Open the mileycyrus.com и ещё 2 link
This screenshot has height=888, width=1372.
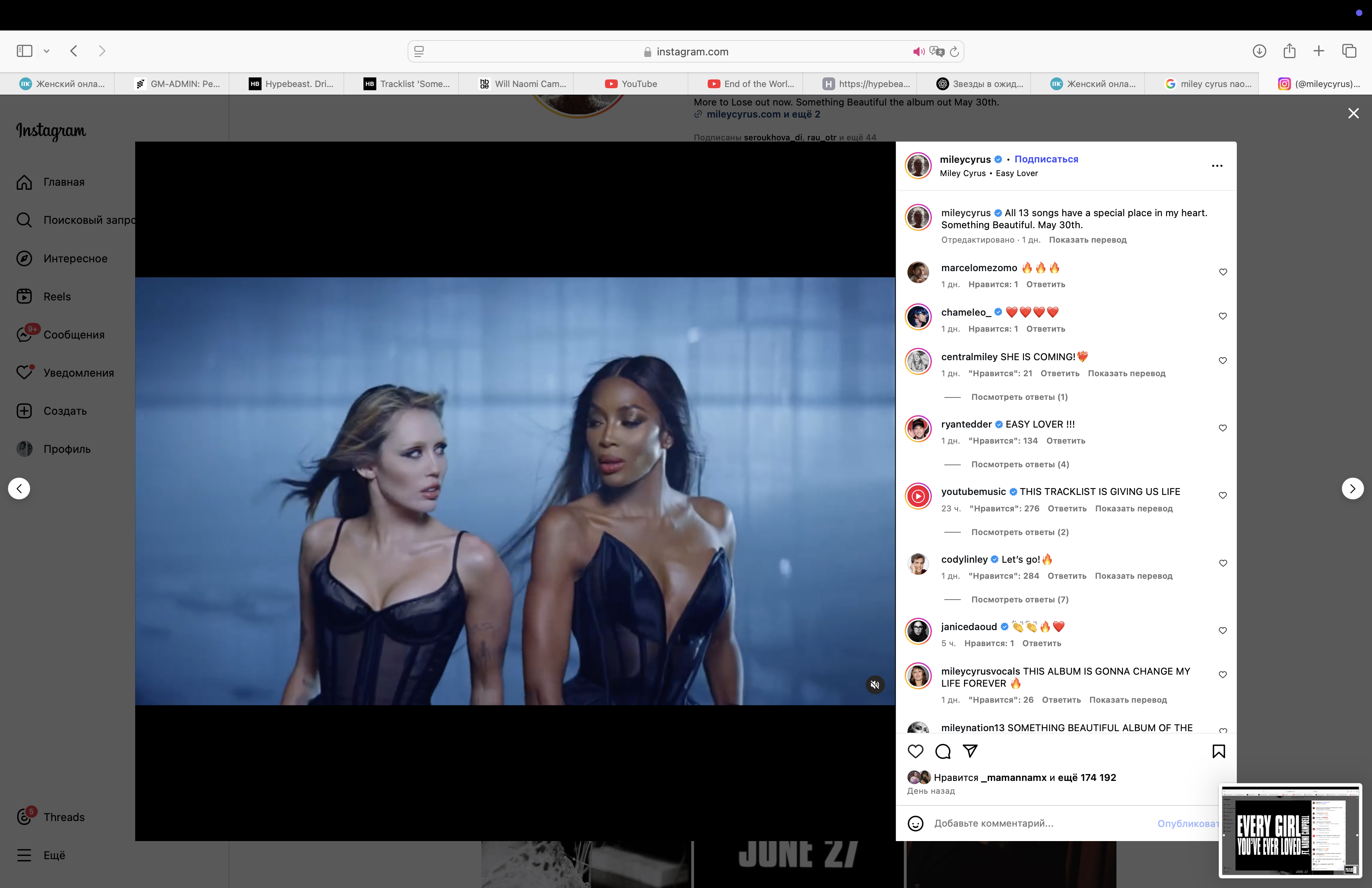click(x=763, y=114)
